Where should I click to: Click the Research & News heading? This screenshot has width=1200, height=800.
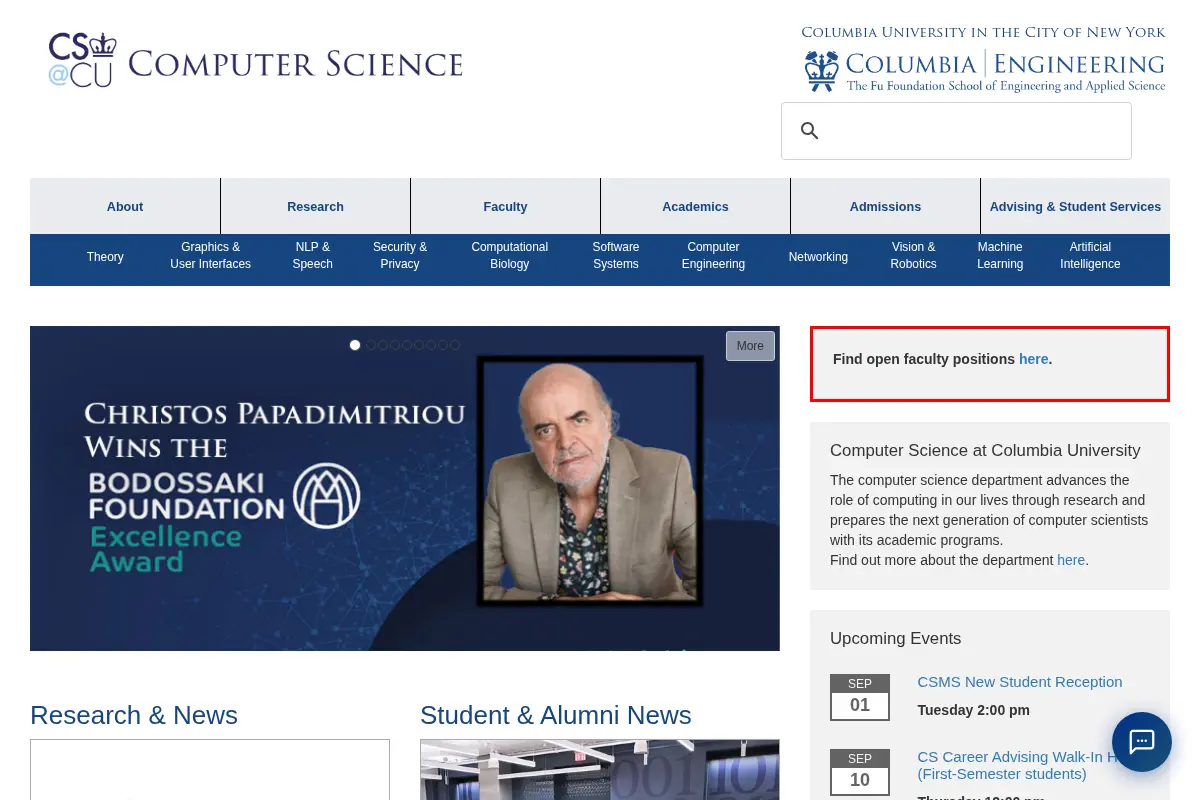pyautogui.click(x=134, y=715)
